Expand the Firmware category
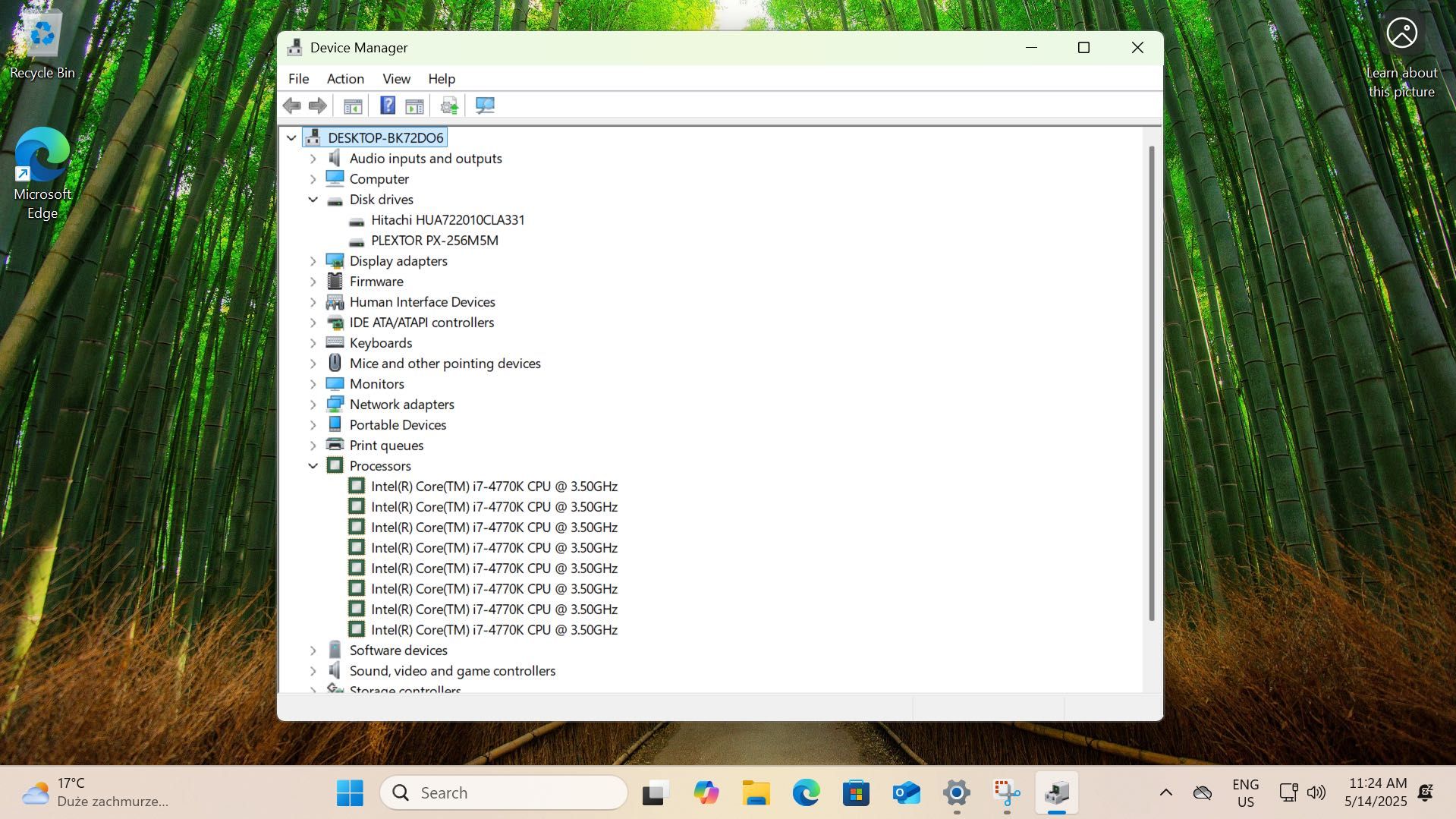1456x819 pixels. pos(313,282)
